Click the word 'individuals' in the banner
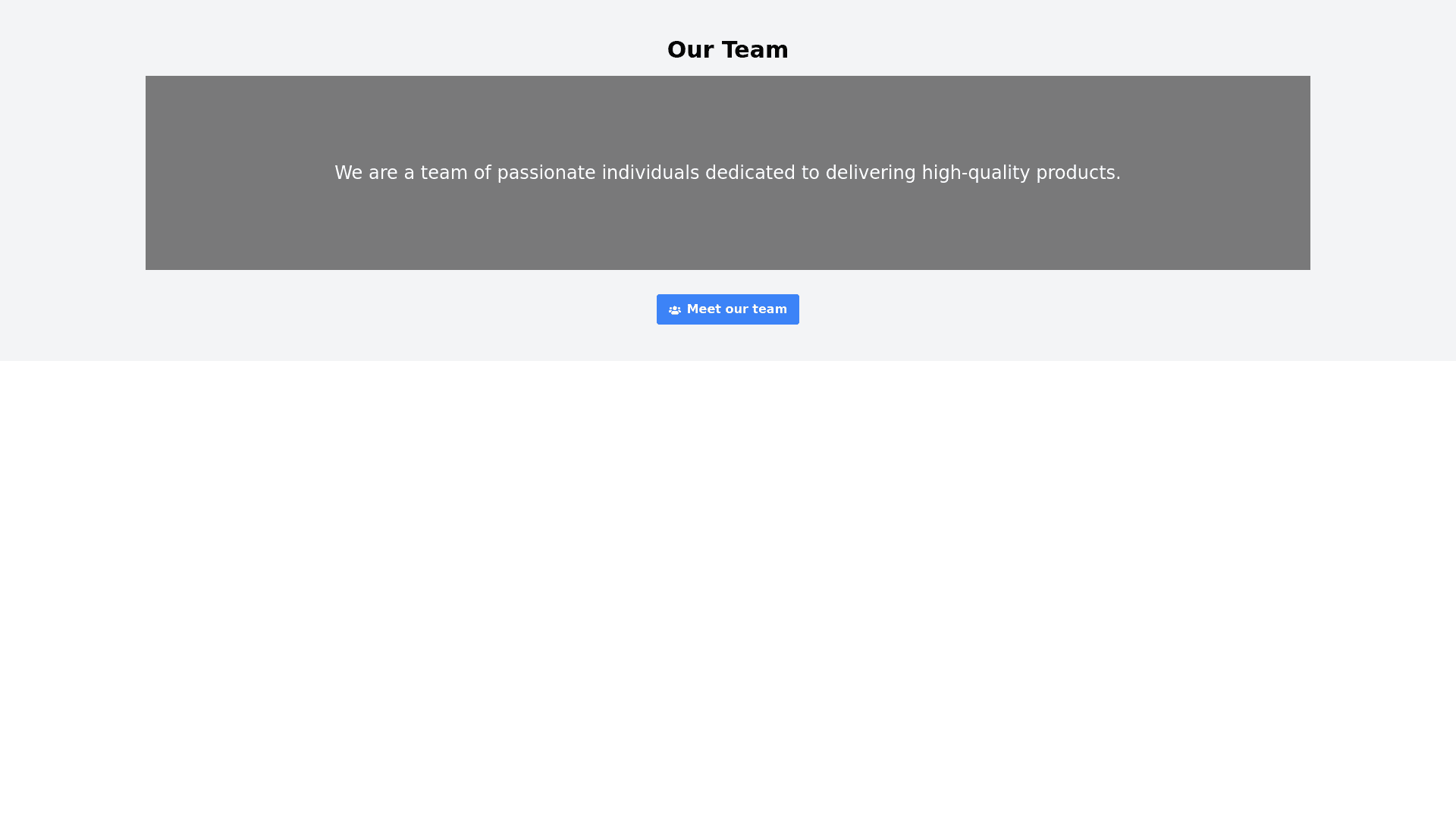This screenshot has width=1456, height=819. pos(650,173)
